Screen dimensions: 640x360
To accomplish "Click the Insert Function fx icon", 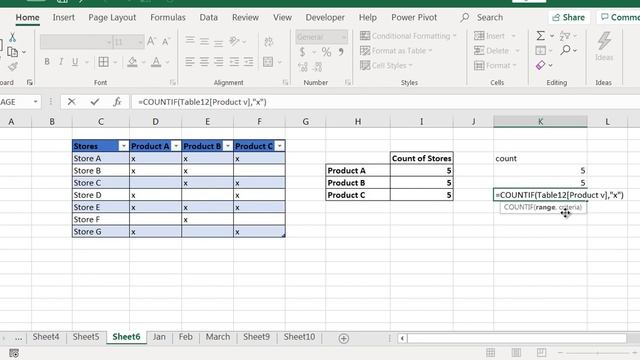I will [x=118, y=102].
